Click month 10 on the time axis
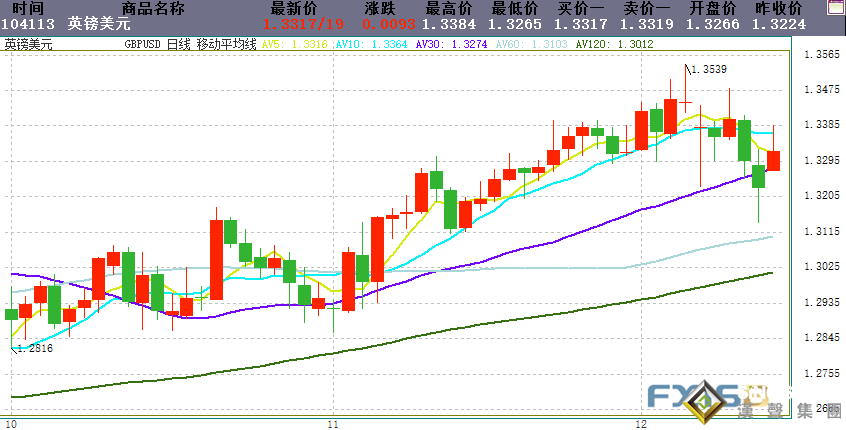Image resolution: width=846 pixels, height=430 pixels. click(11, 424)
